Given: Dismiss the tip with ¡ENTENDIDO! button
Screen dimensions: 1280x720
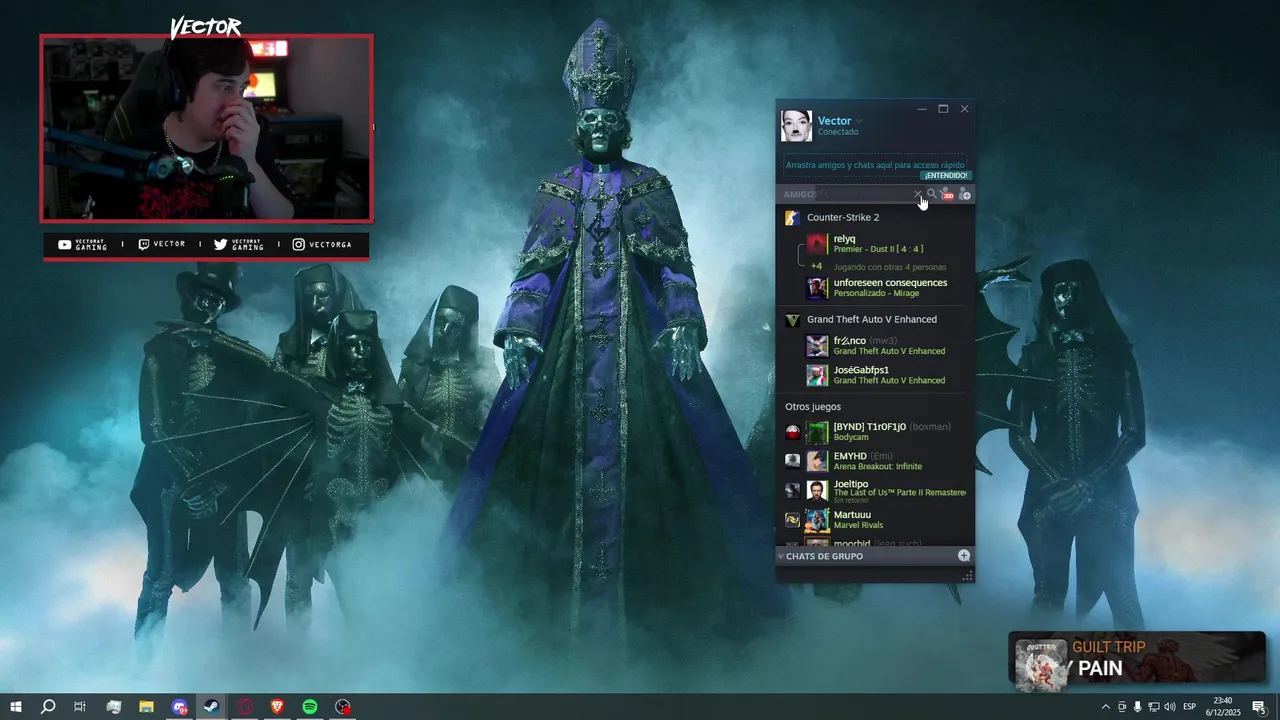Looking at the screenshot, I should (945, 175).
